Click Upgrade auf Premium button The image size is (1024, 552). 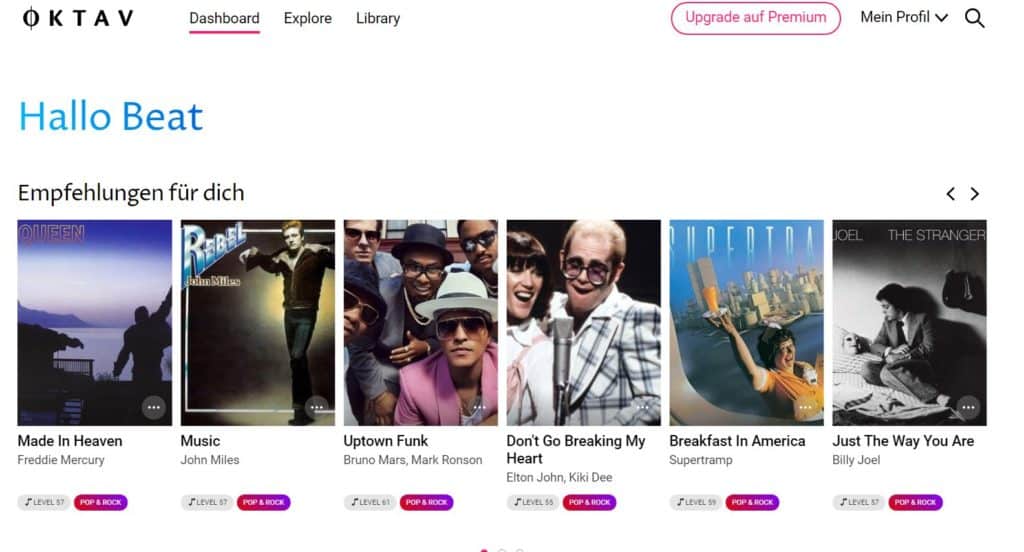click(756, 18)
